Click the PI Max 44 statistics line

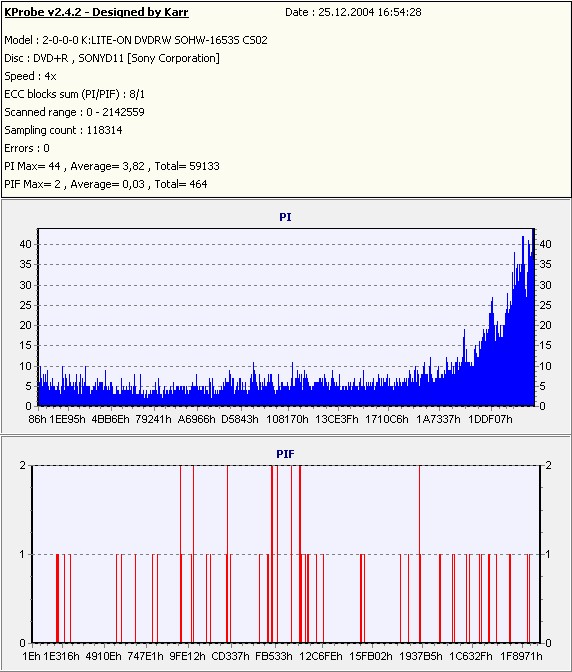(x=112, y=166)
